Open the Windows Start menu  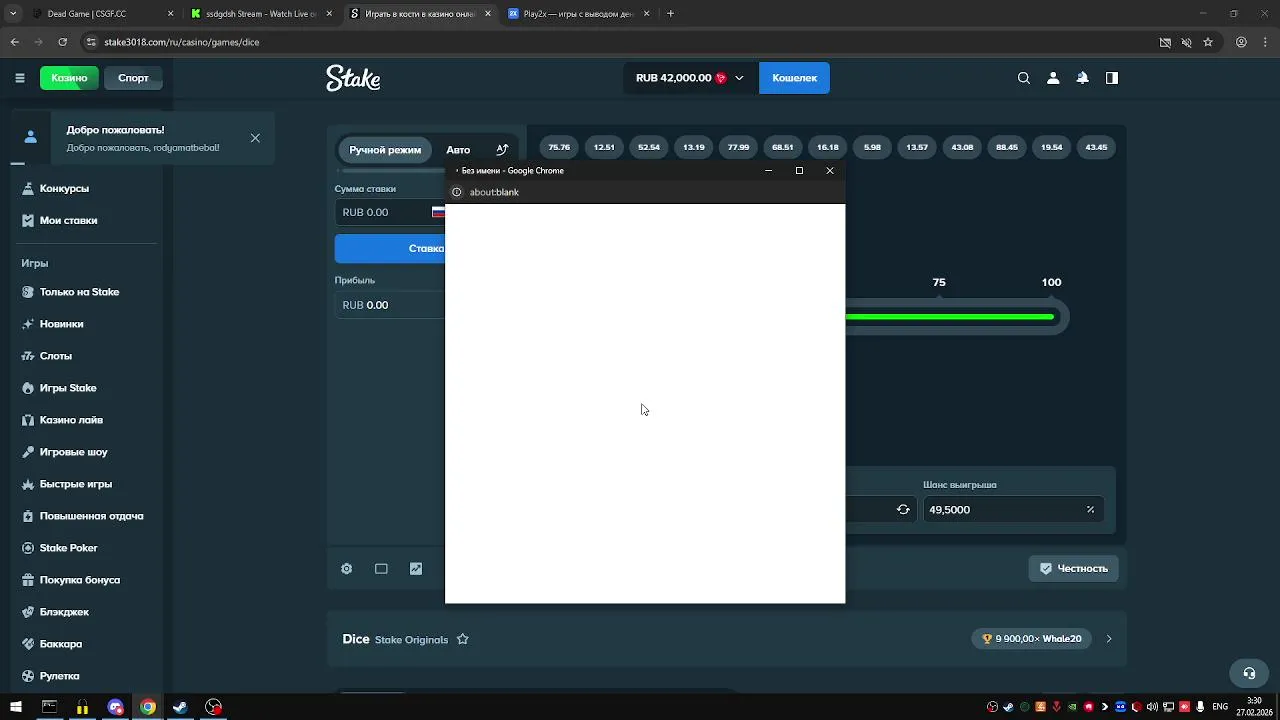point(16,707)
